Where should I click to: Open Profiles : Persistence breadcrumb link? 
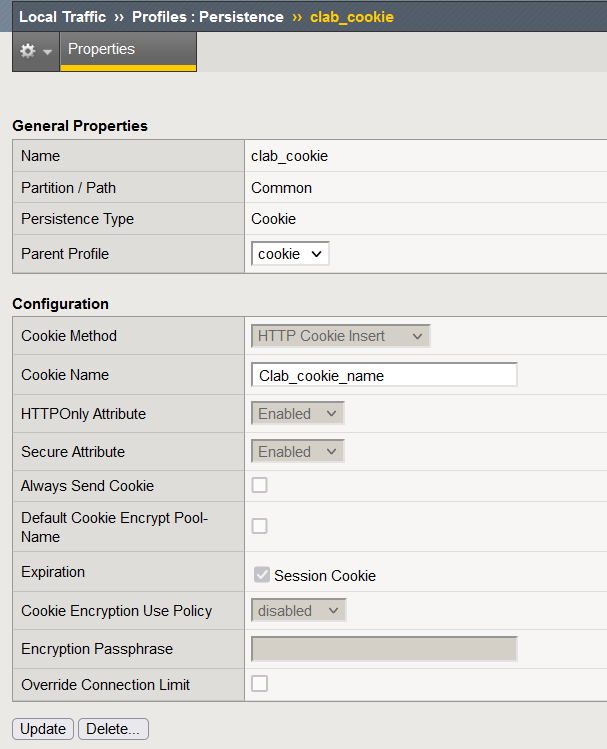click(208, 17)
